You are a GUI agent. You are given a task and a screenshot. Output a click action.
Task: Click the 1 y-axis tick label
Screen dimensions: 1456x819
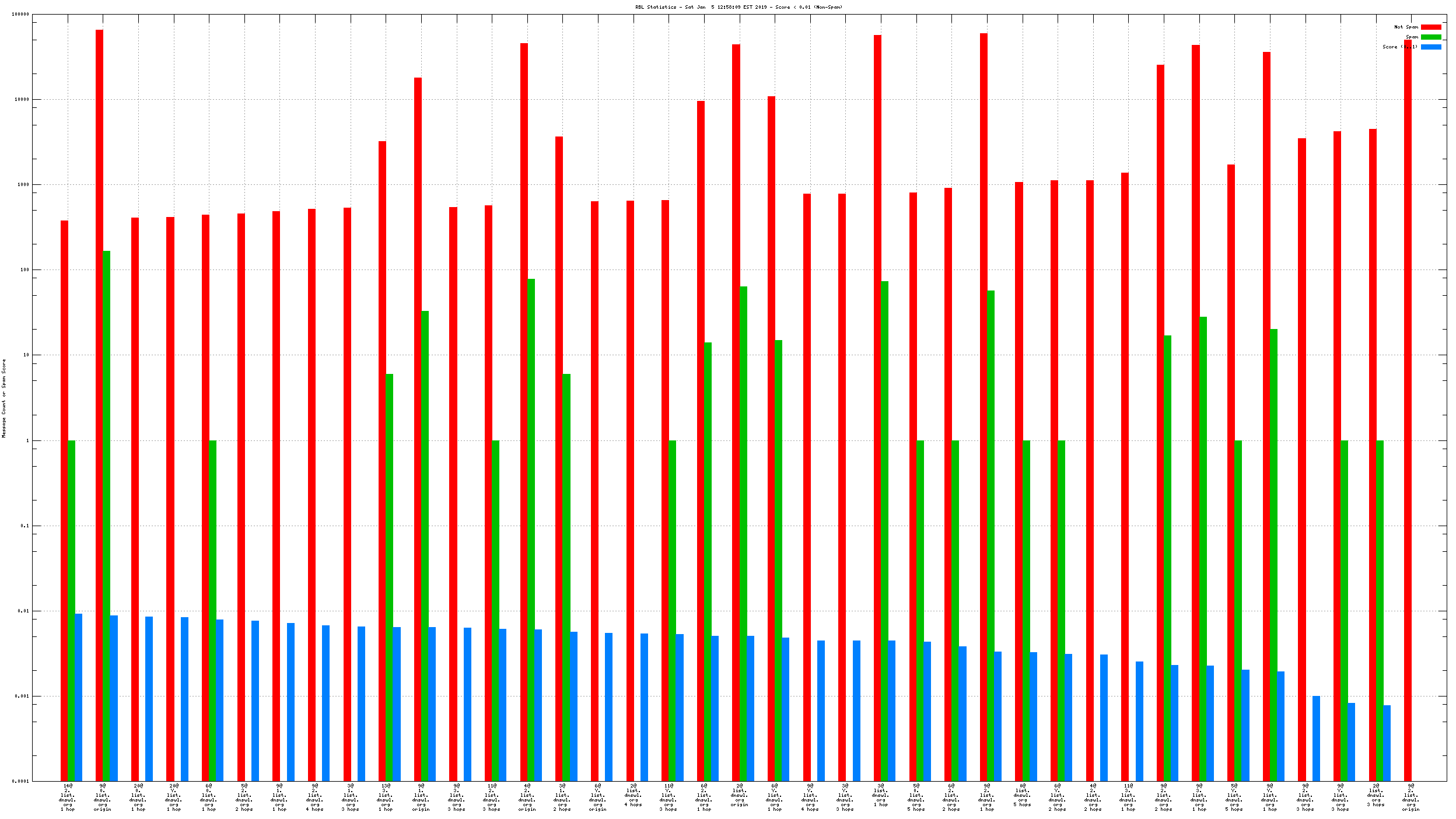coord(27,440)
